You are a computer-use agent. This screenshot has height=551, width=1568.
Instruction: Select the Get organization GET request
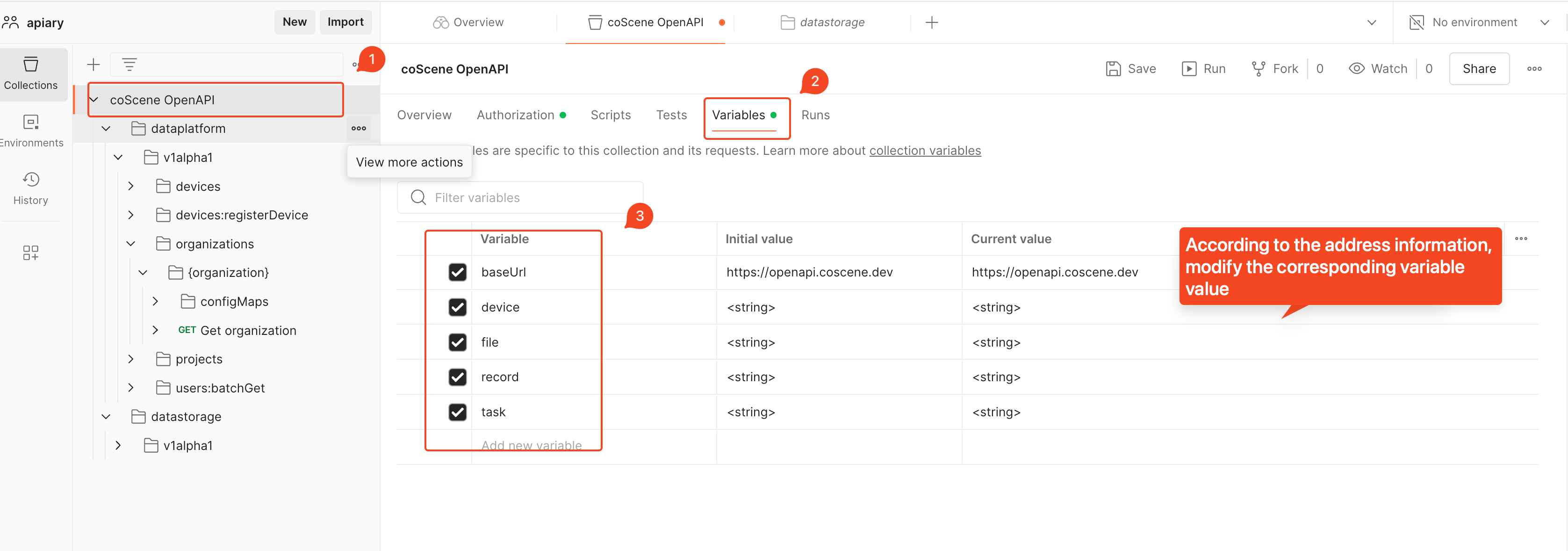(x=237, y=331)
